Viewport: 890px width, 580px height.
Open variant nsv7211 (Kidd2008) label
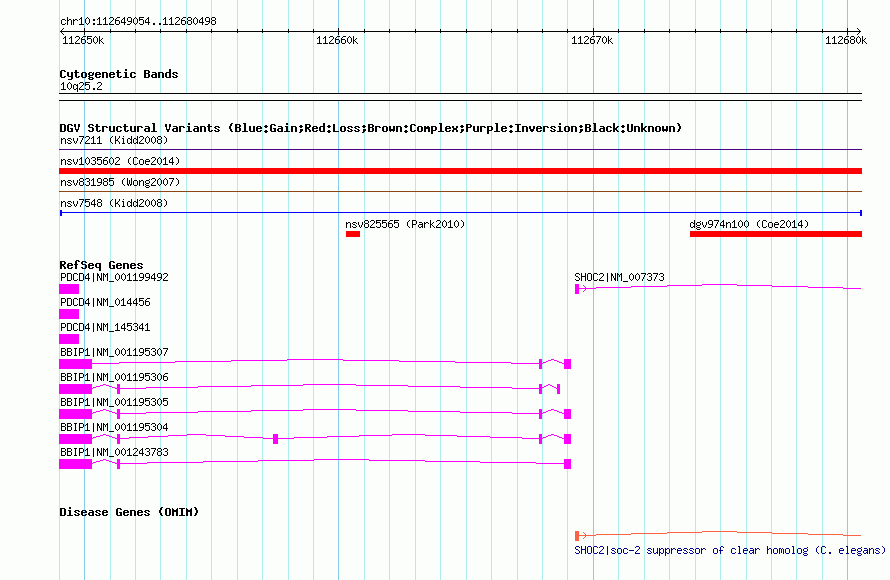pos(114,140)
